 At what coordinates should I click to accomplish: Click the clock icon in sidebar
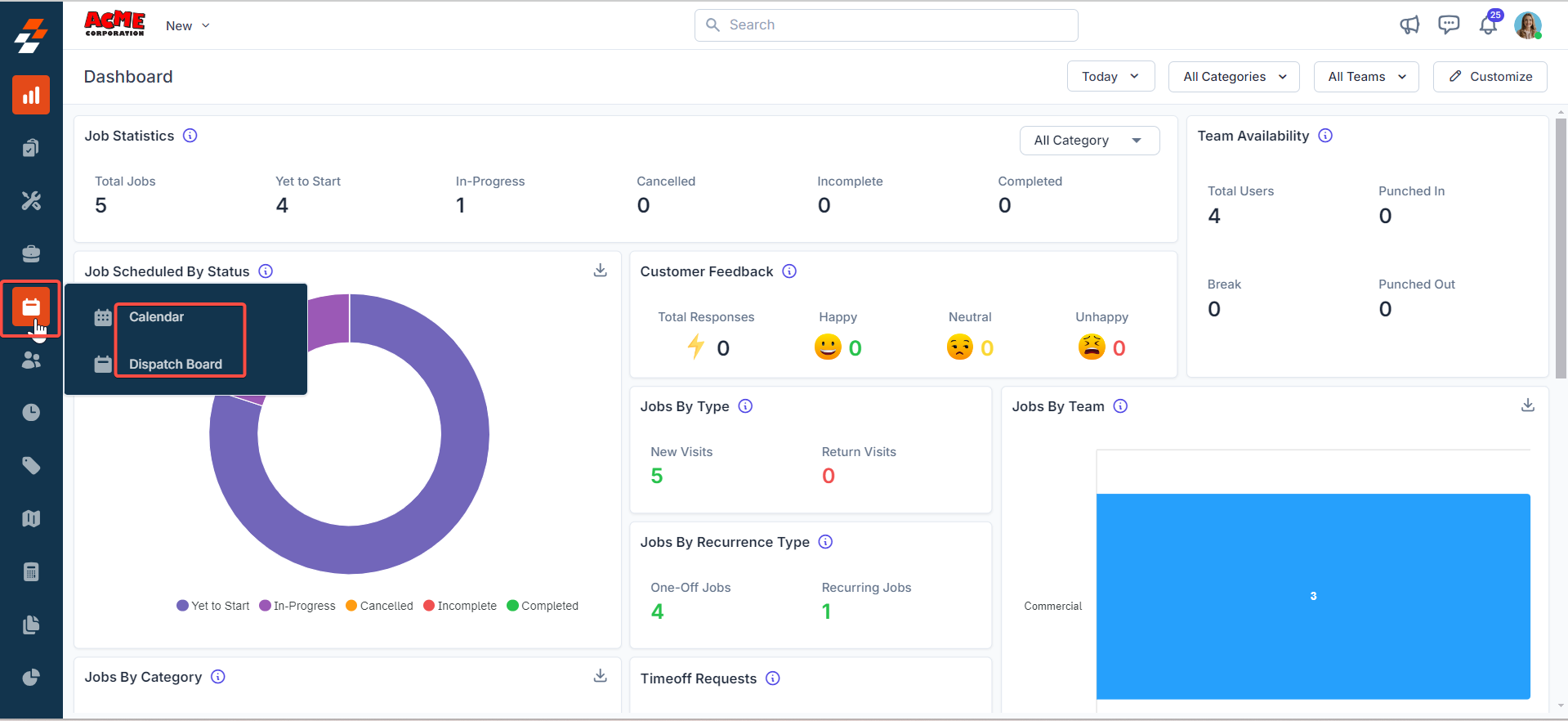tap(31, 413)
